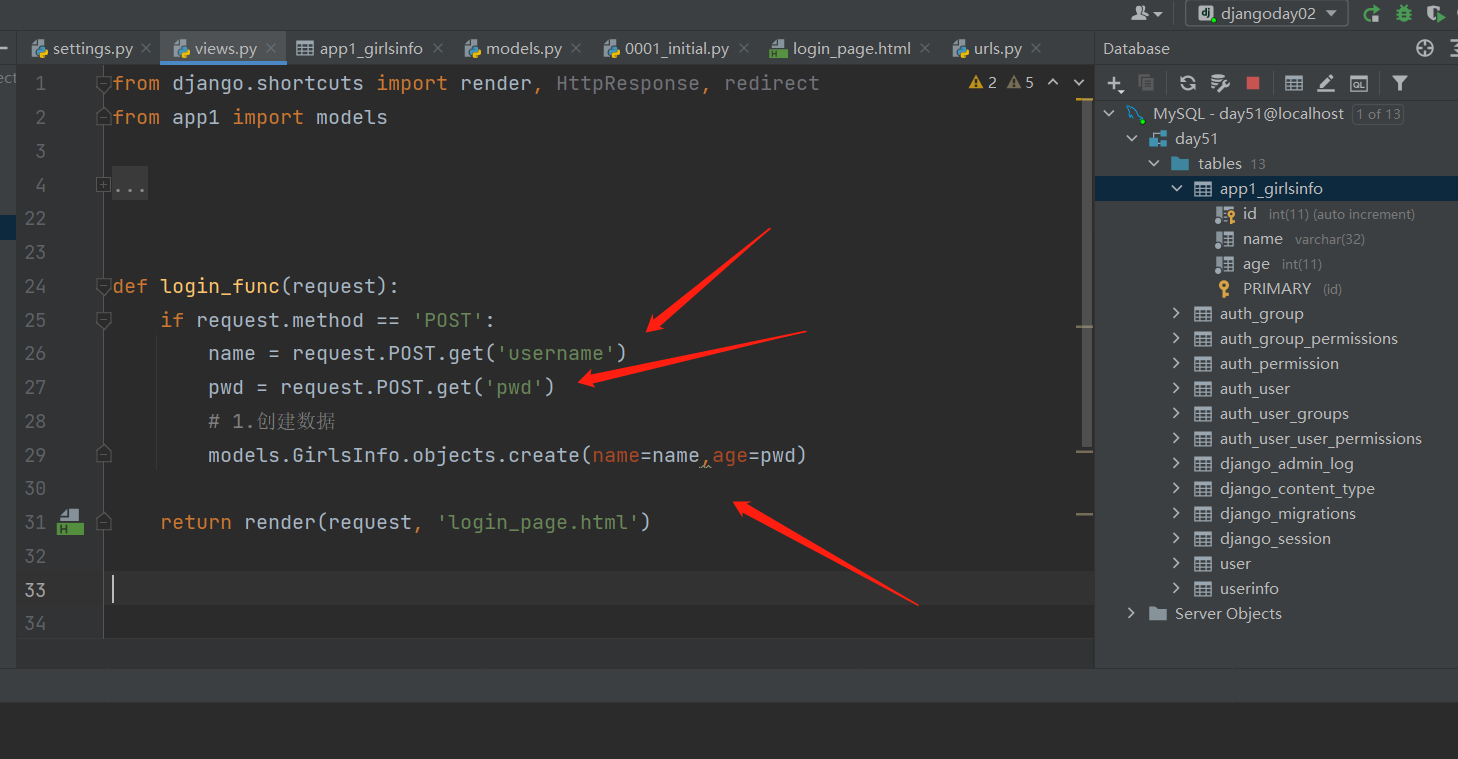Expand the Server Objects node

pos(1131,614)
